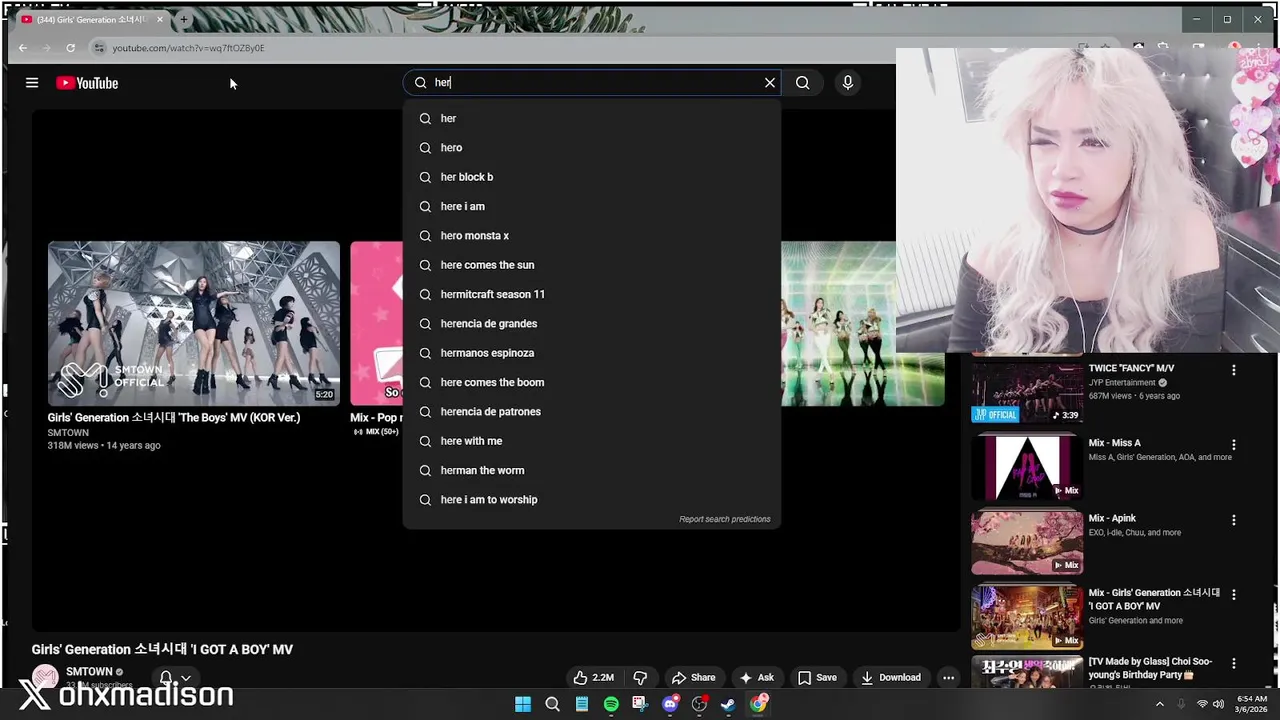Open the 'Mix - Apink' thumbnail
Image resolution: width=1280 pixels, height=720 pixels.
pos(1027,542)
